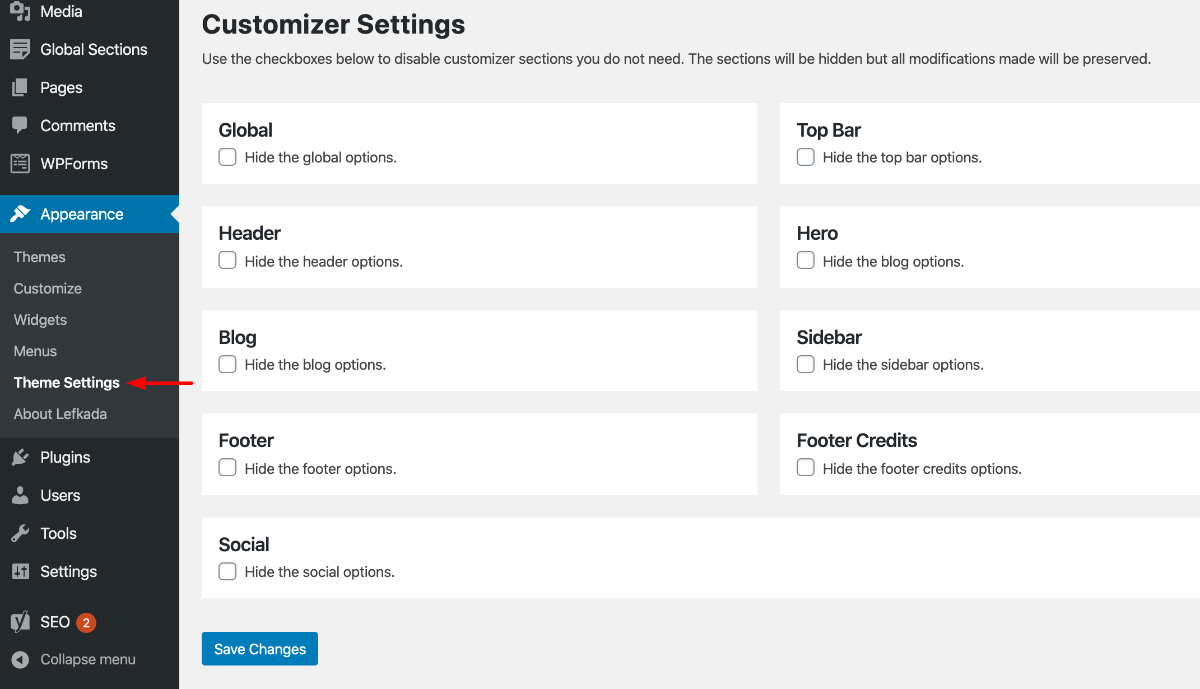Select Theme Settings submenu entry
The image size is (1200, 689).
(67, 382)
